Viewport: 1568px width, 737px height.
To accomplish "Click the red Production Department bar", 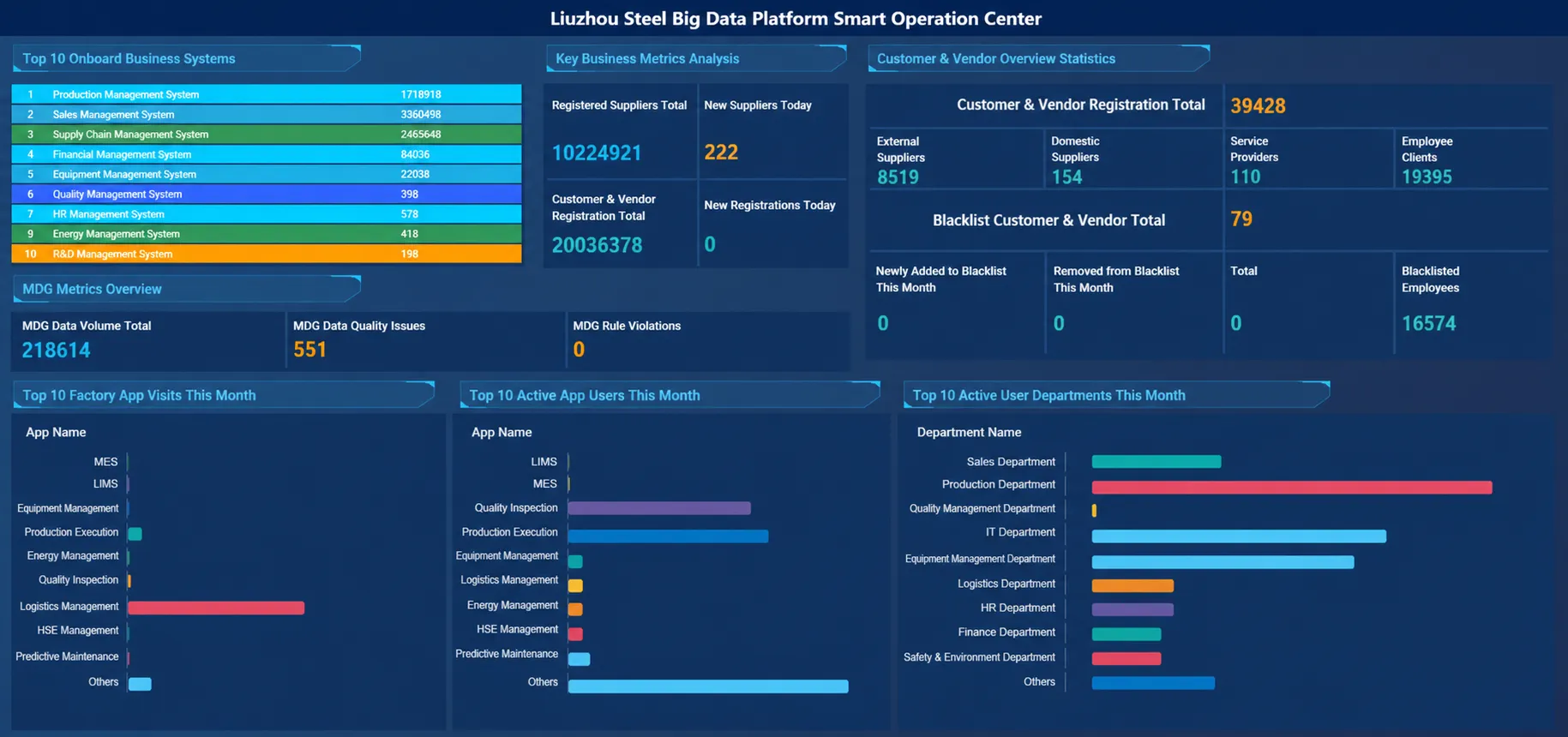I will (1292, 488).
